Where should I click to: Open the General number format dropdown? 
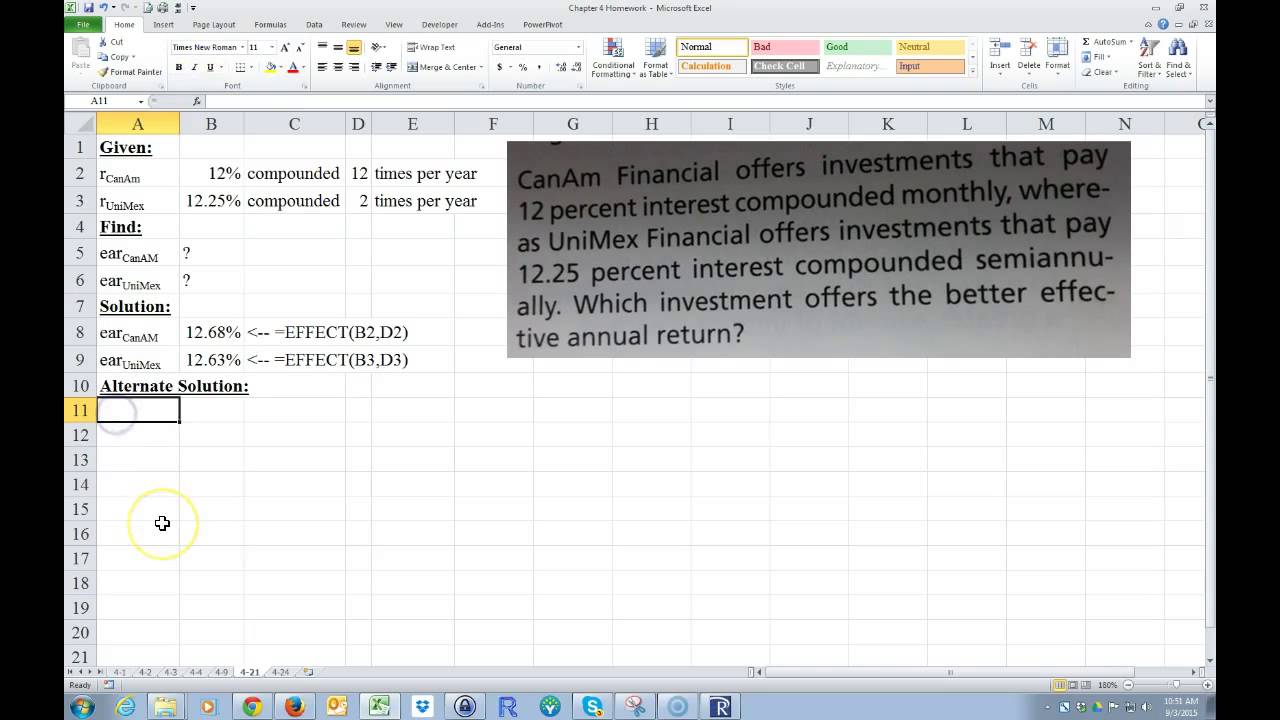tap(578, 47)
